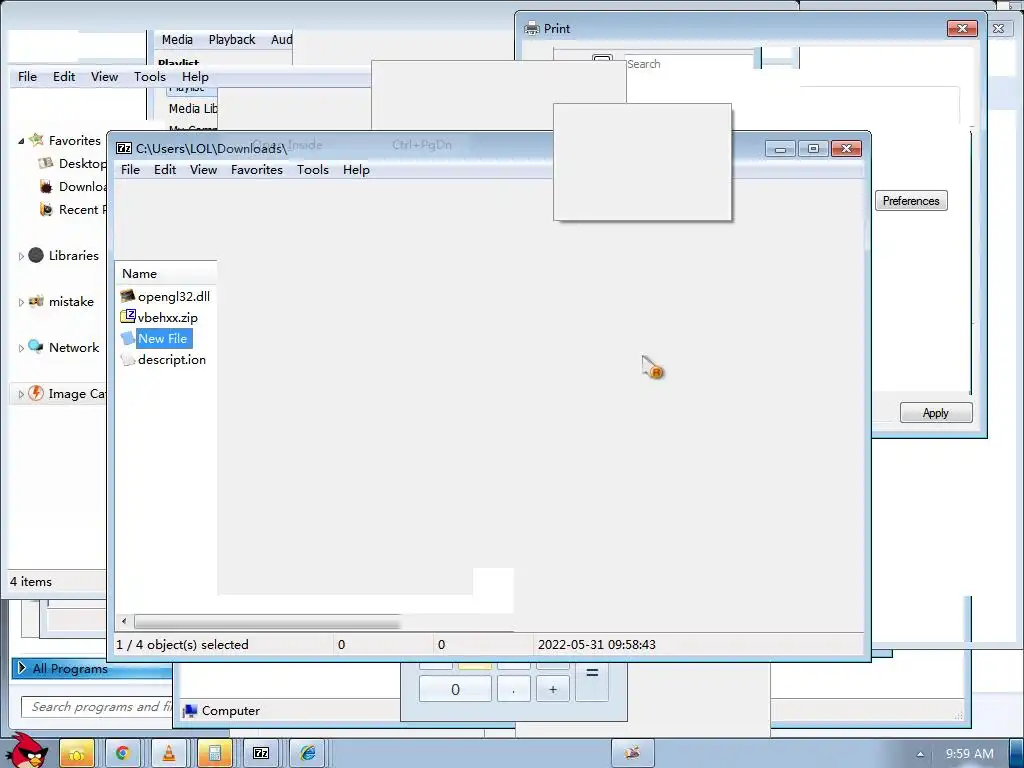
Task: Click the plus key on Calculator
Action: [552, 689]
